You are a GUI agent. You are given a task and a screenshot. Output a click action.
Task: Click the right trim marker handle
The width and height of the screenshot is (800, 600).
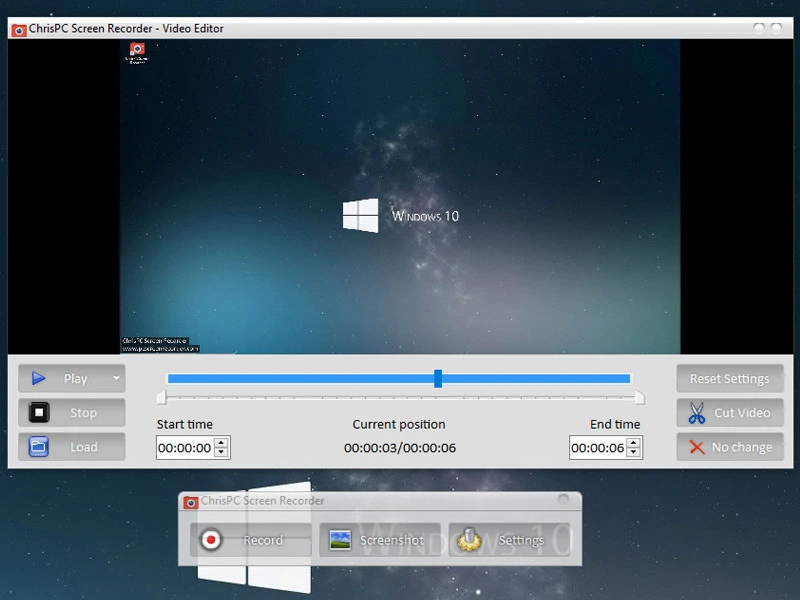[639, 397]
